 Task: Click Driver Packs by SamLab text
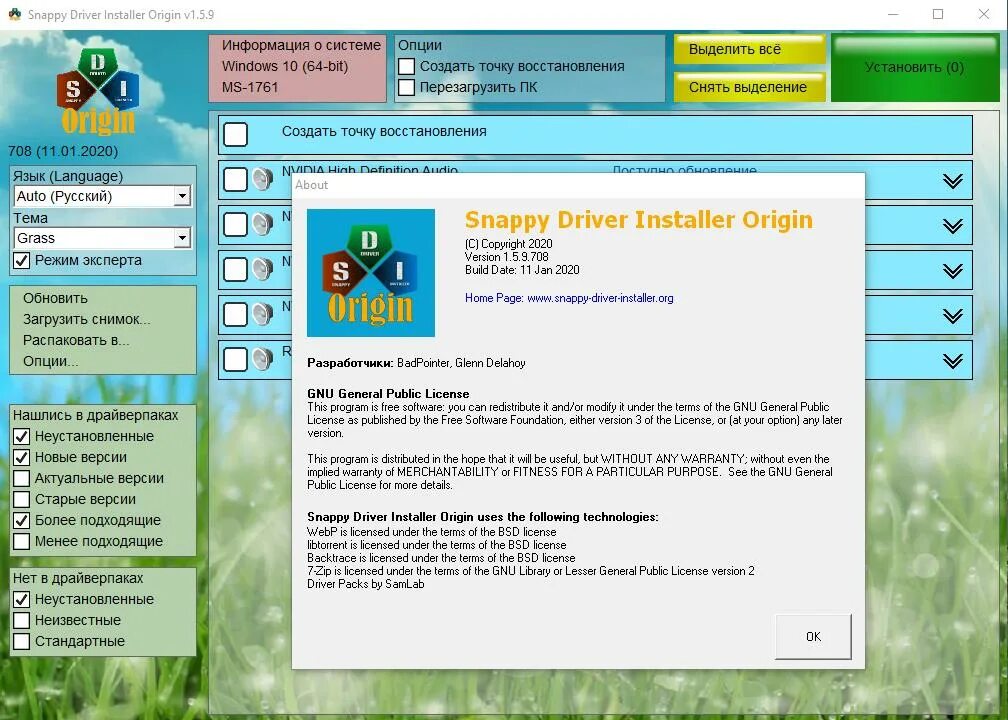tap(366, 584)
